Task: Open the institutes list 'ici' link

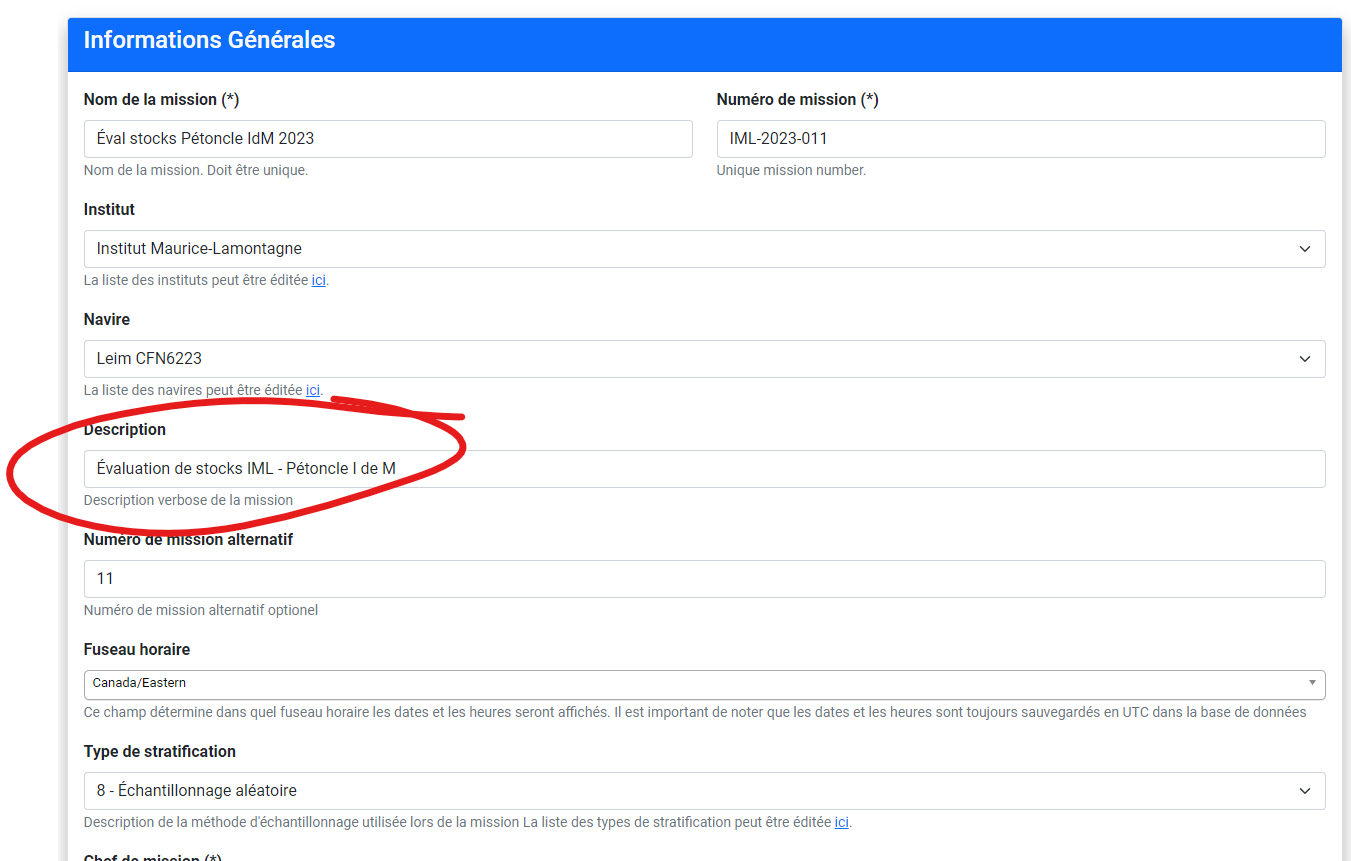Action: 318,281
